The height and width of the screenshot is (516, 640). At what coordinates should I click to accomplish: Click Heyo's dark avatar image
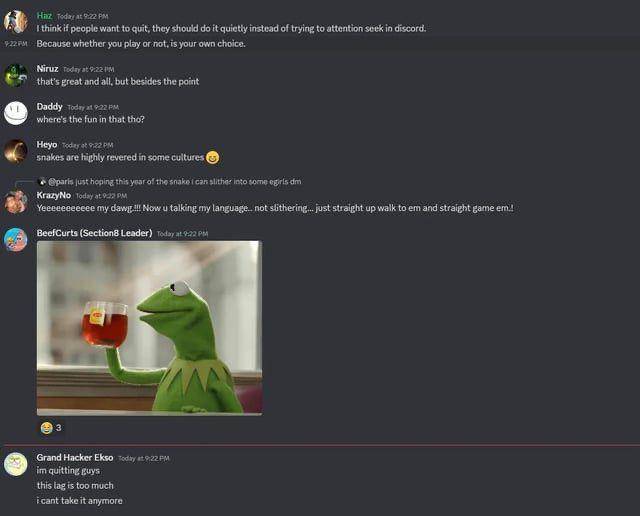coord(16,151)
